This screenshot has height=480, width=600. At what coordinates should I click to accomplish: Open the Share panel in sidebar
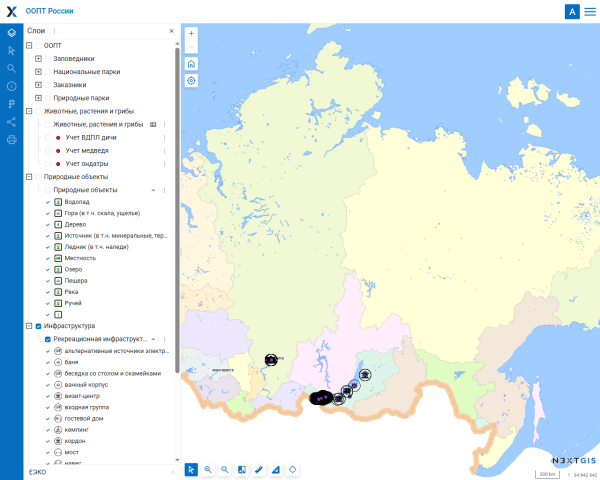point(11,122)
